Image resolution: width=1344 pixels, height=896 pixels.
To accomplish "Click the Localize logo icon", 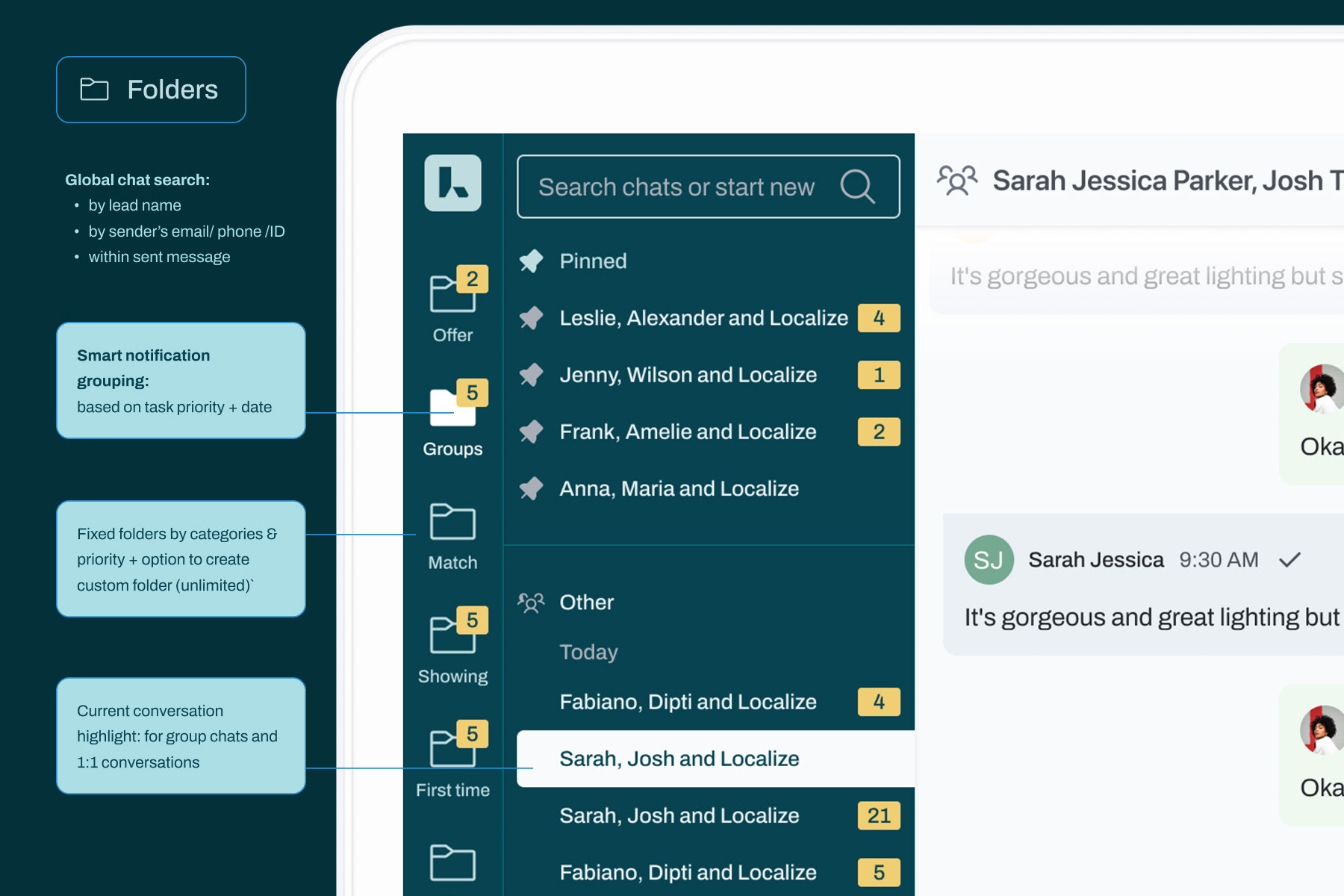I will (x=452, y=183).
